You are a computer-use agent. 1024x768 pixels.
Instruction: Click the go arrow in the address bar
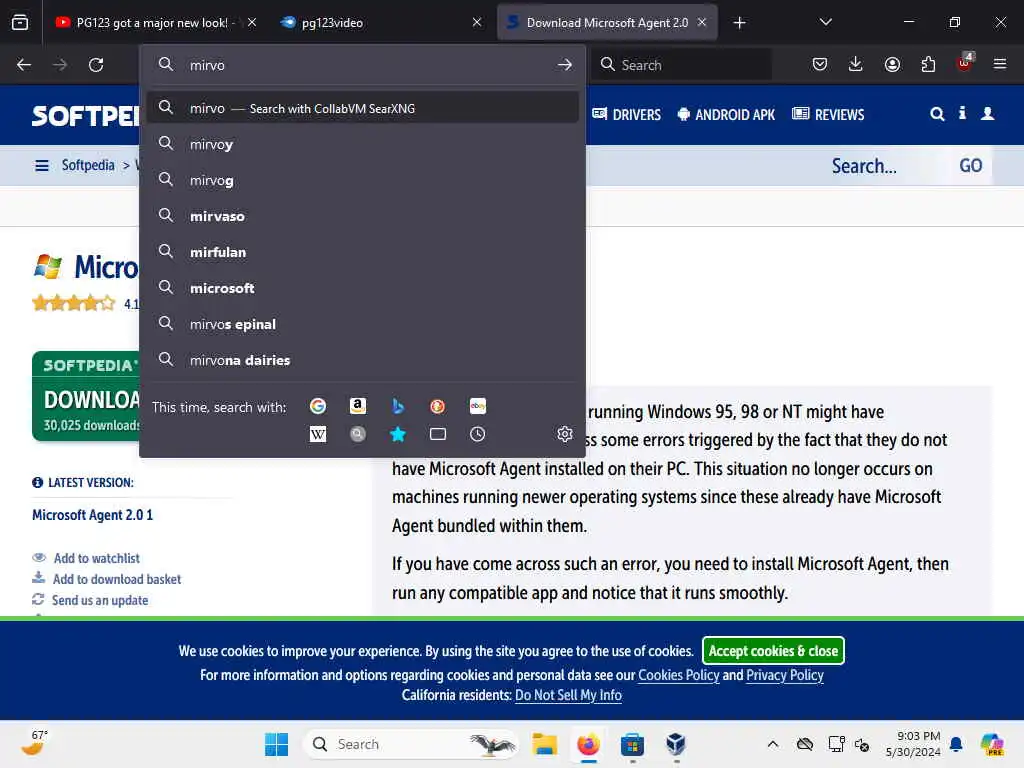coord(565,65)
